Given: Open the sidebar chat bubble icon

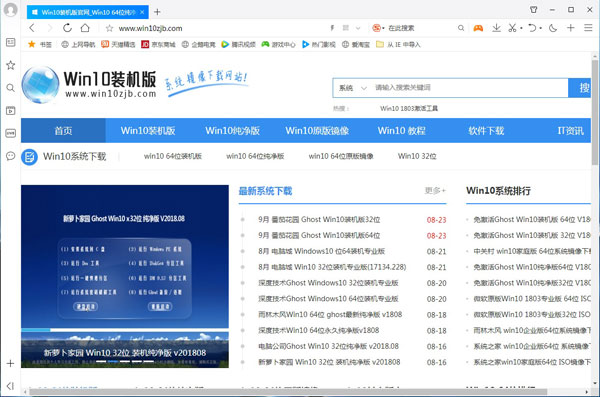Looking at the screenshot, I should coord(10,156).
